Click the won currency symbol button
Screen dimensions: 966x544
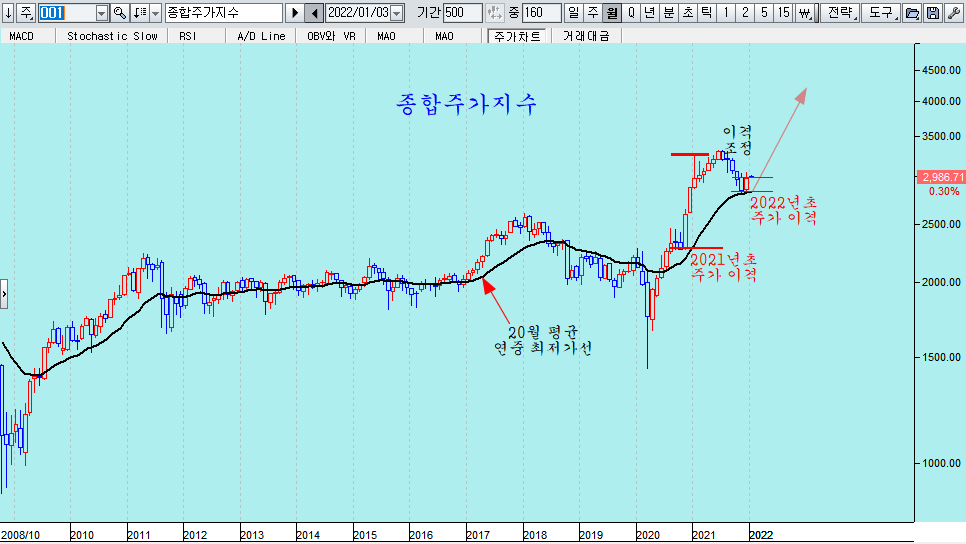coord(805,13)
